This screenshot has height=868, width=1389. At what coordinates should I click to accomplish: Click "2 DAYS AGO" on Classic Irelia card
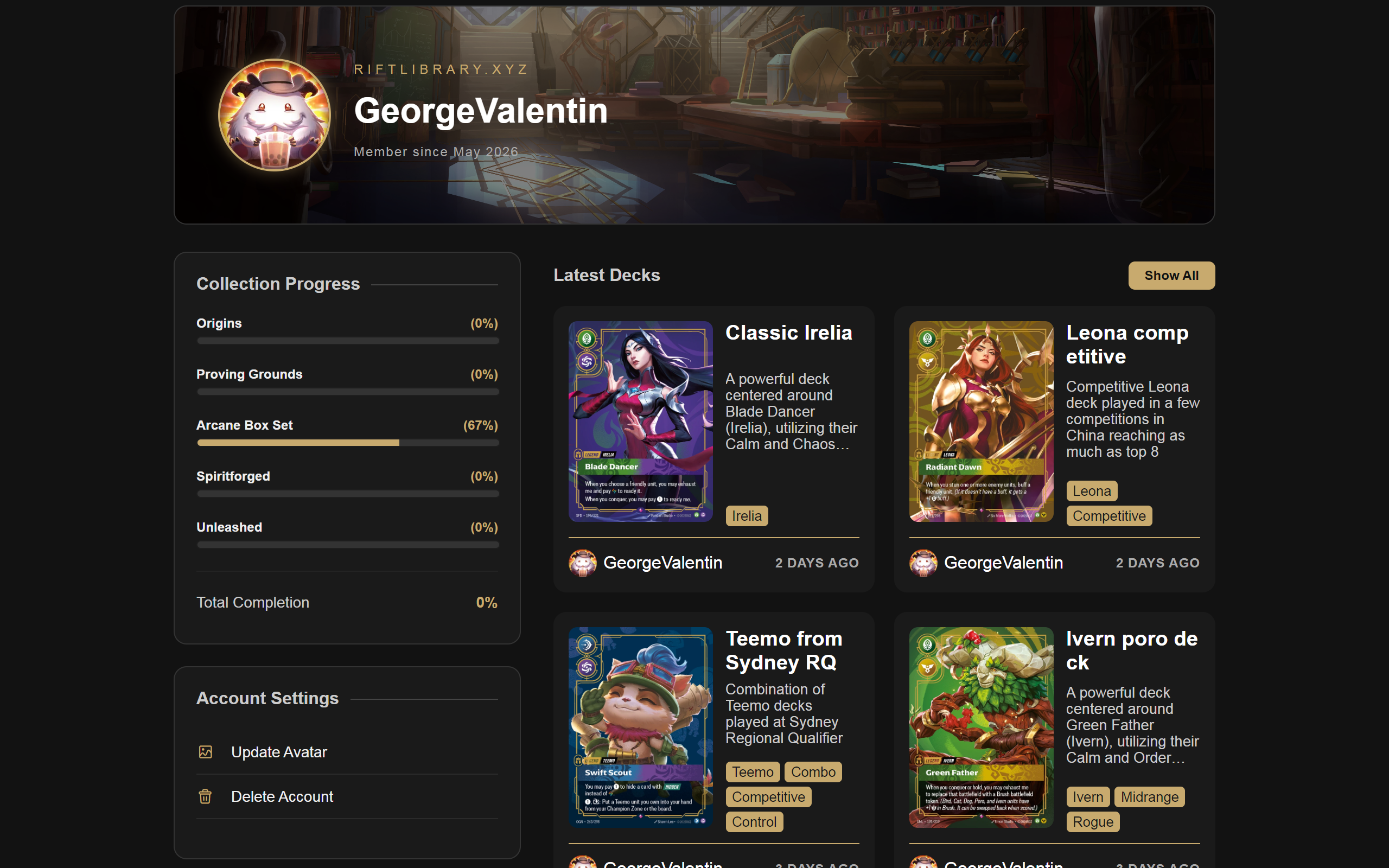817,563
